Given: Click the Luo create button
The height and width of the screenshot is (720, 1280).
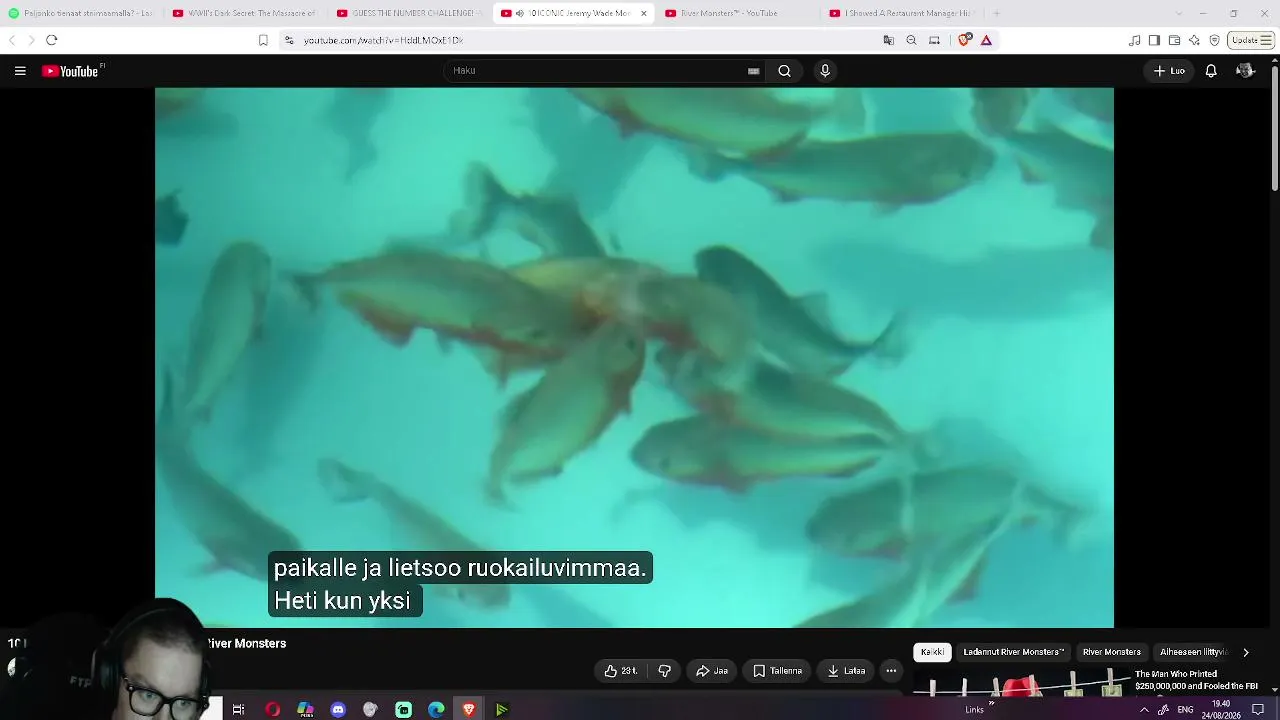Looking at the screenshot, I should (x=1169, y=71).
